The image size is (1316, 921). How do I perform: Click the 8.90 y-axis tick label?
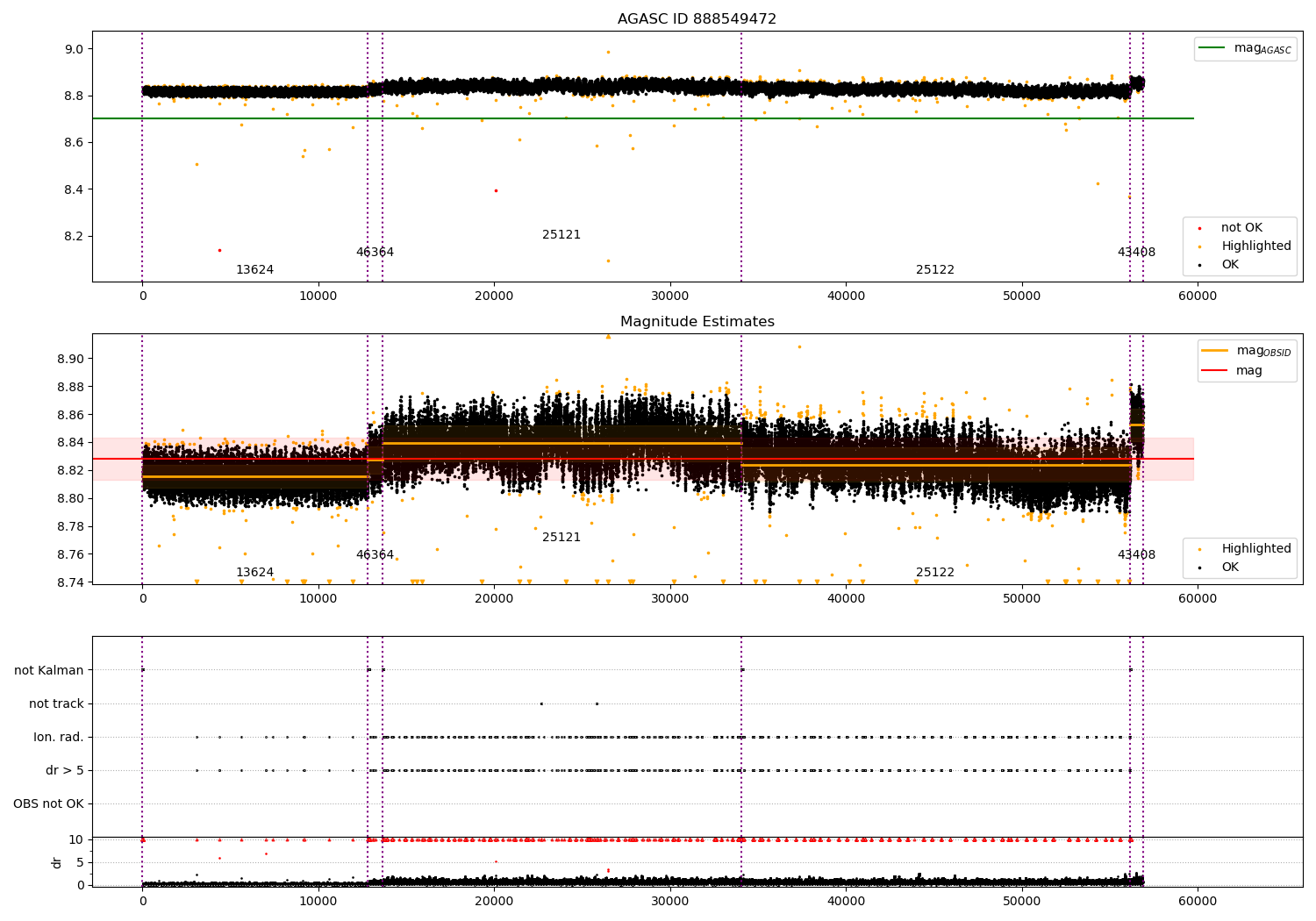(72, 359)
